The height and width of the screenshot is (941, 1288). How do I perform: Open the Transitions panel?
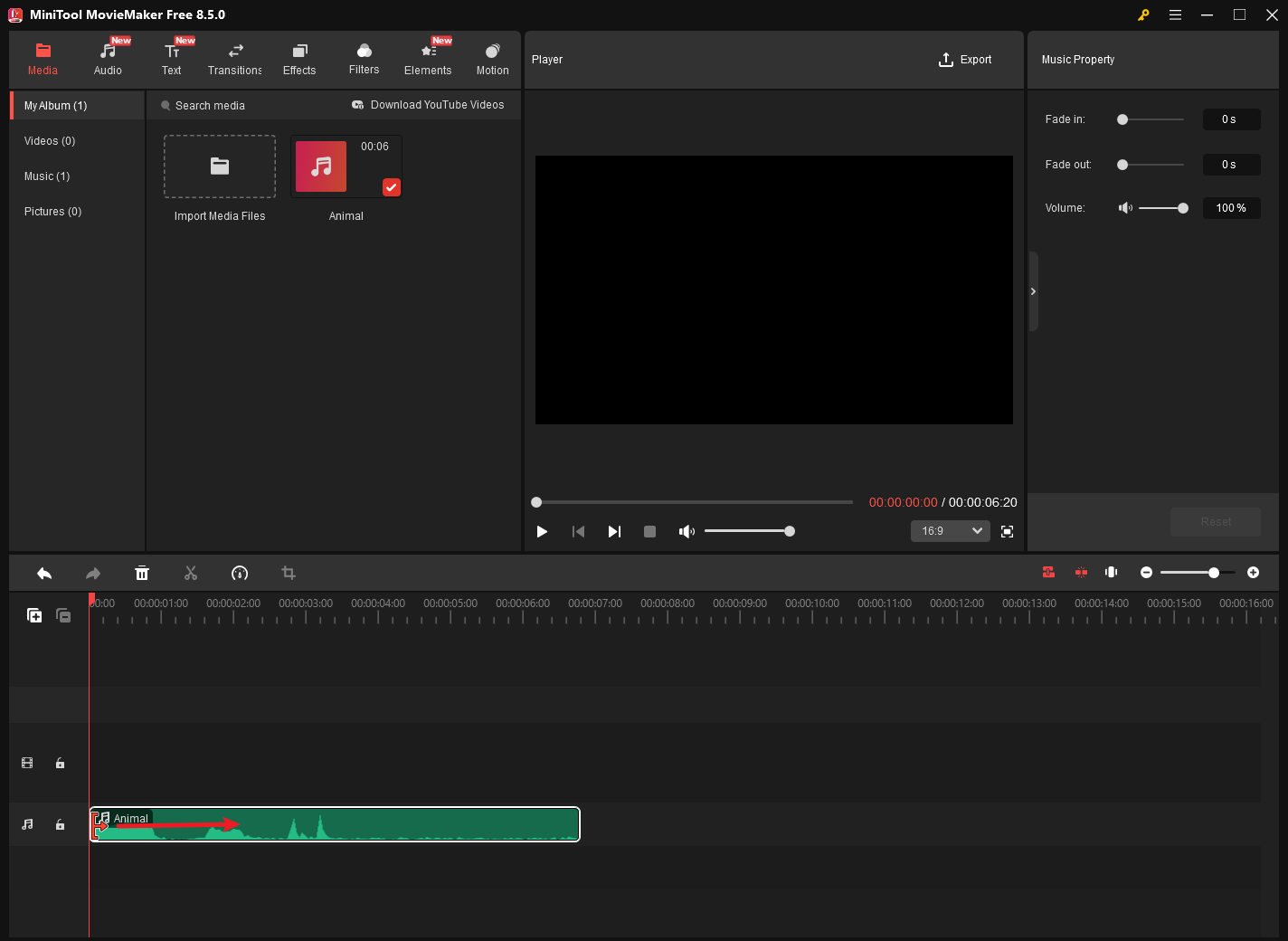click(234, 52)
